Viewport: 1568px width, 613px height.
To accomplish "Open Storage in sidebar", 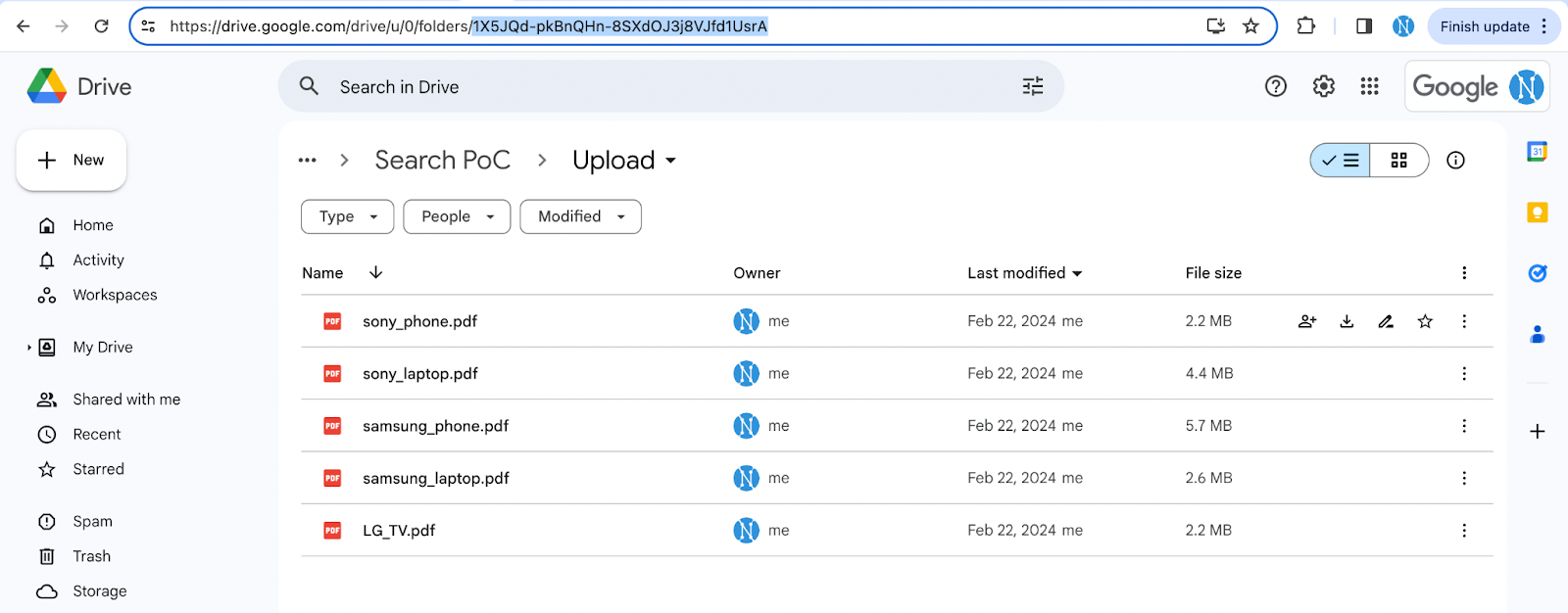I will (x=99, y=591).
